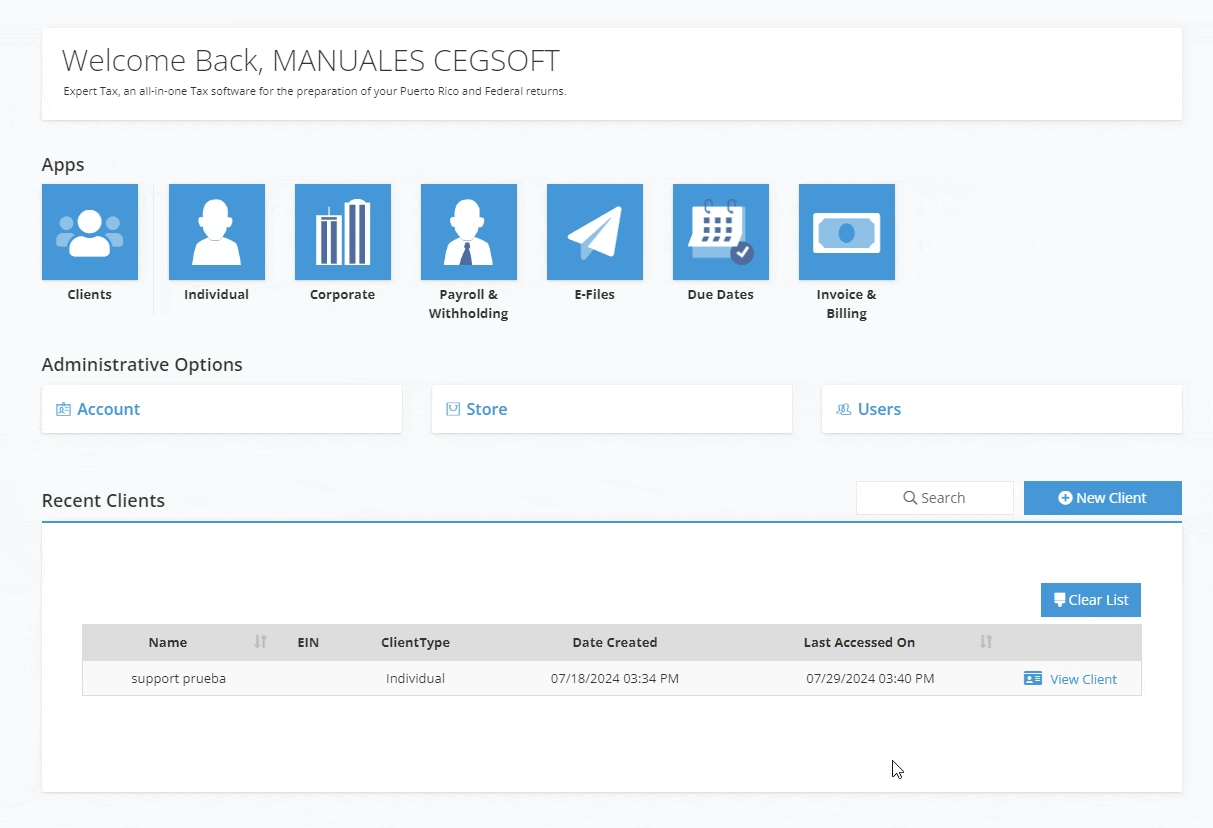Launch the Corporate buildings app icon
Viewport: 1213px width, 828px height.
[x=342, y=232]
